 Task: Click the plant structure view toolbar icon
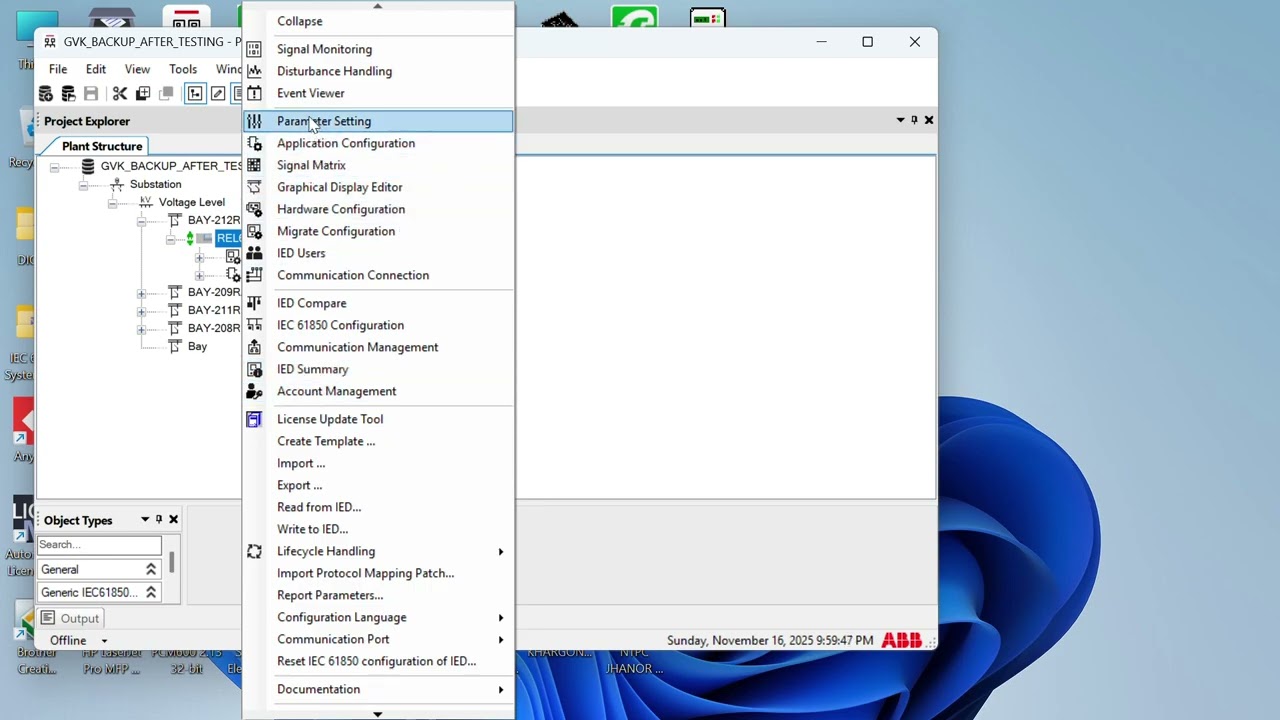(x=195, y=94)
